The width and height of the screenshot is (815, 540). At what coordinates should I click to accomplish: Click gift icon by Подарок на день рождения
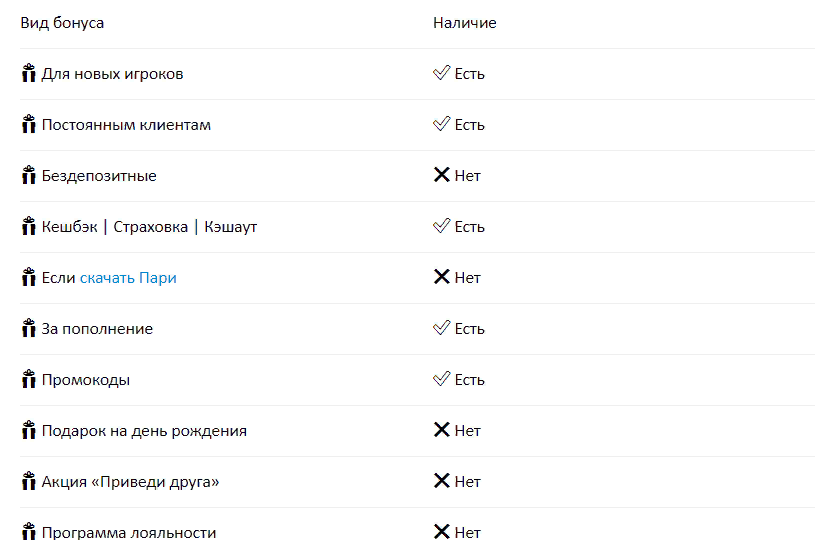(x=29, y=429)
